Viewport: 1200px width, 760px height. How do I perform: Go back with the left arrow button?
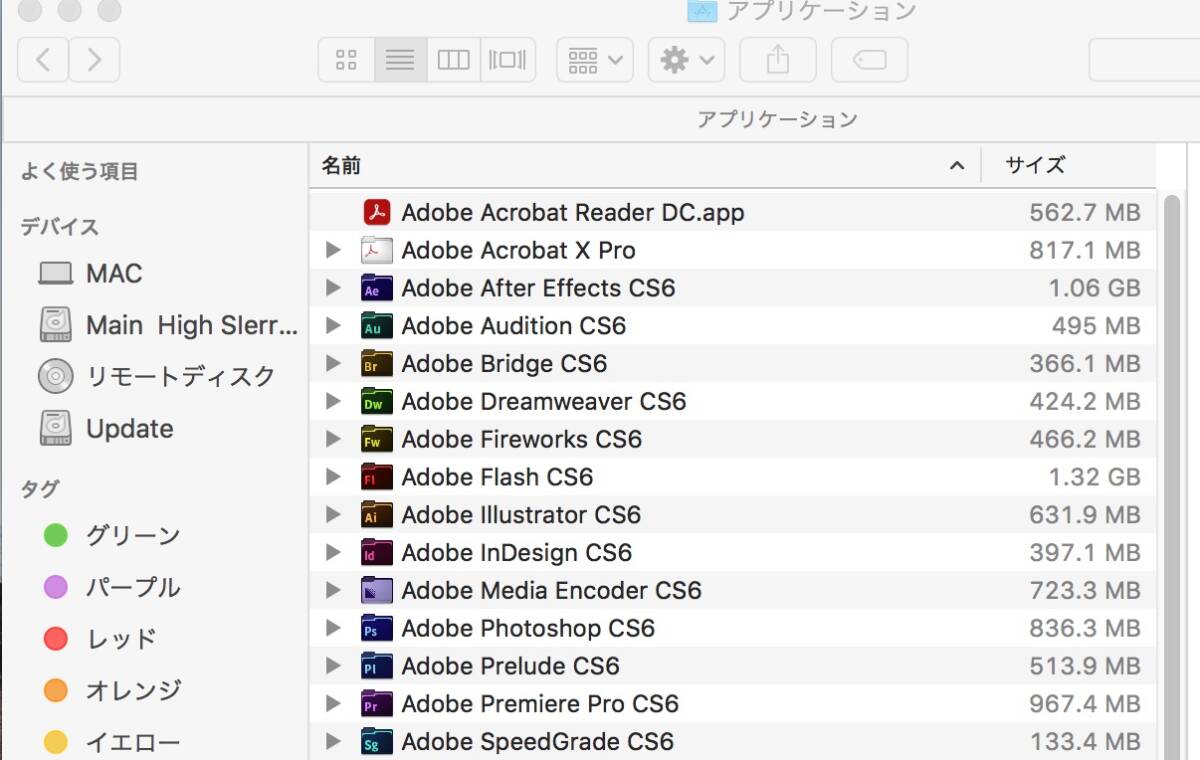pyautogui.click(x=43, y=60)
